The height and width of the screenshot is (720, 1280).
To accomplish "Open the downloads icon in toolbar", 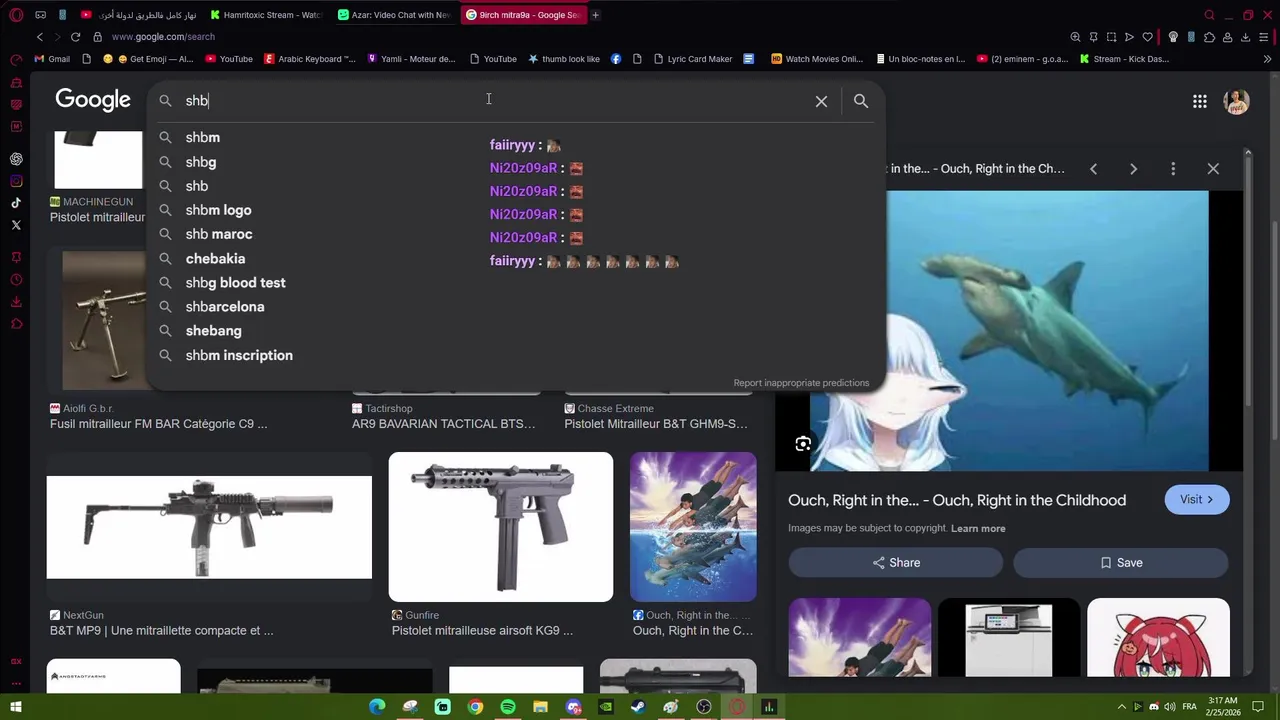I will 1246,37.
